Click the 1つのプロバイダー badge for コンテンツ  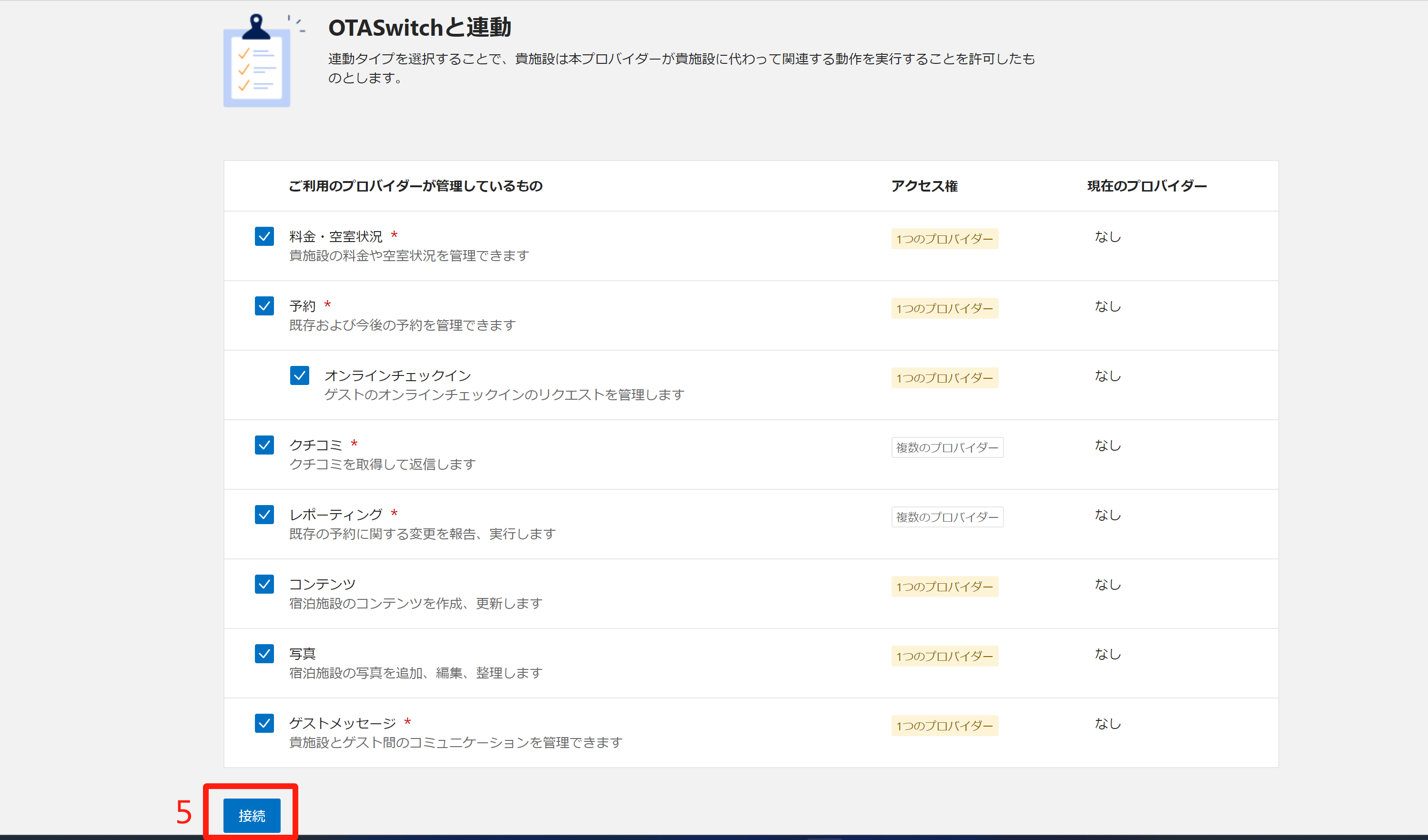[x=945, y=587]
